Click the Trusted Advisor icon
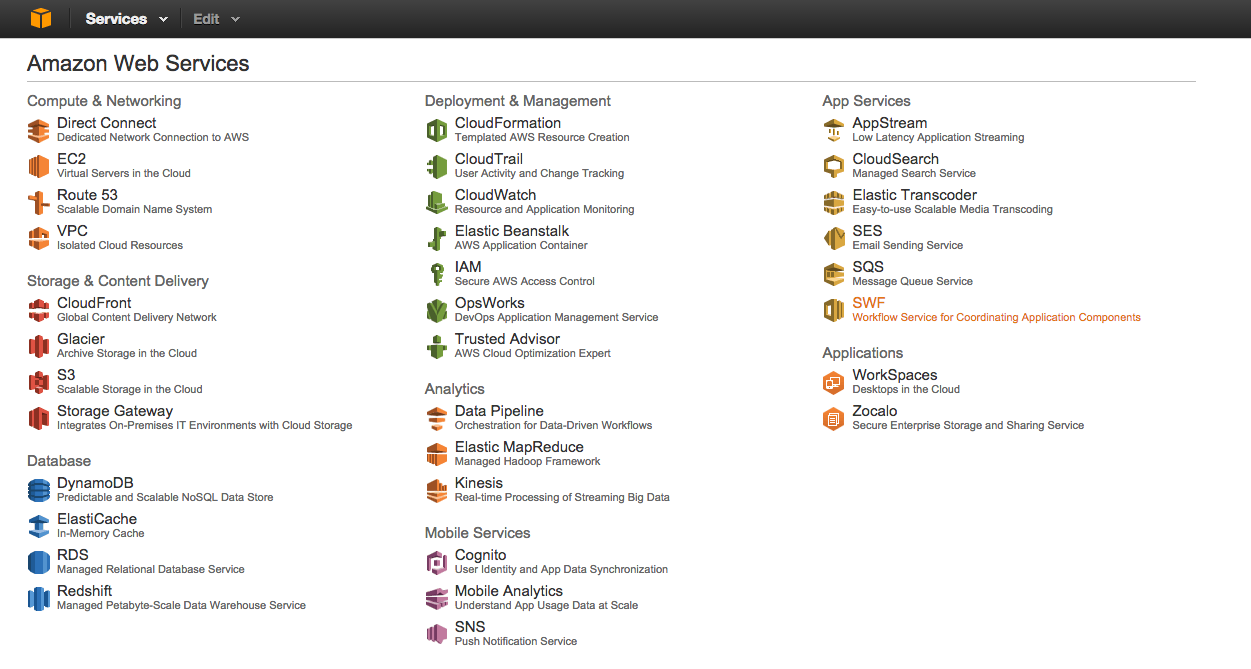1251x669 pixels. (437, 346)
